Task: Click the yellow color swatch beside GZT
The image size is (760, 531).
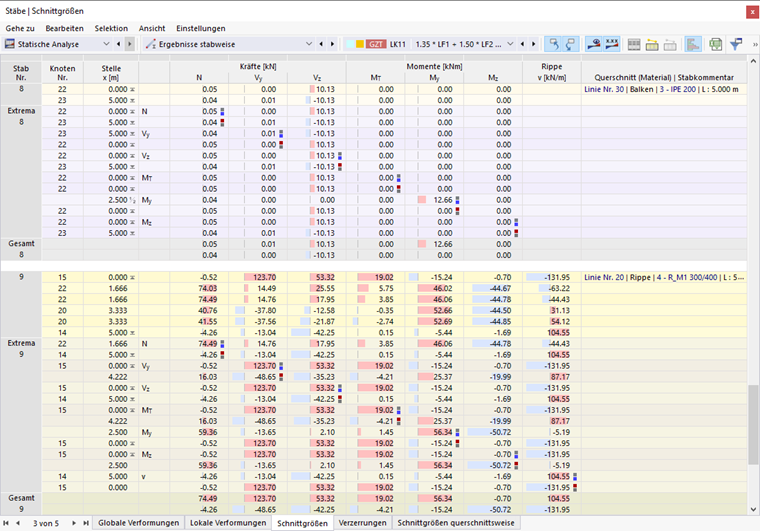Action: click(x=360, y=44)
